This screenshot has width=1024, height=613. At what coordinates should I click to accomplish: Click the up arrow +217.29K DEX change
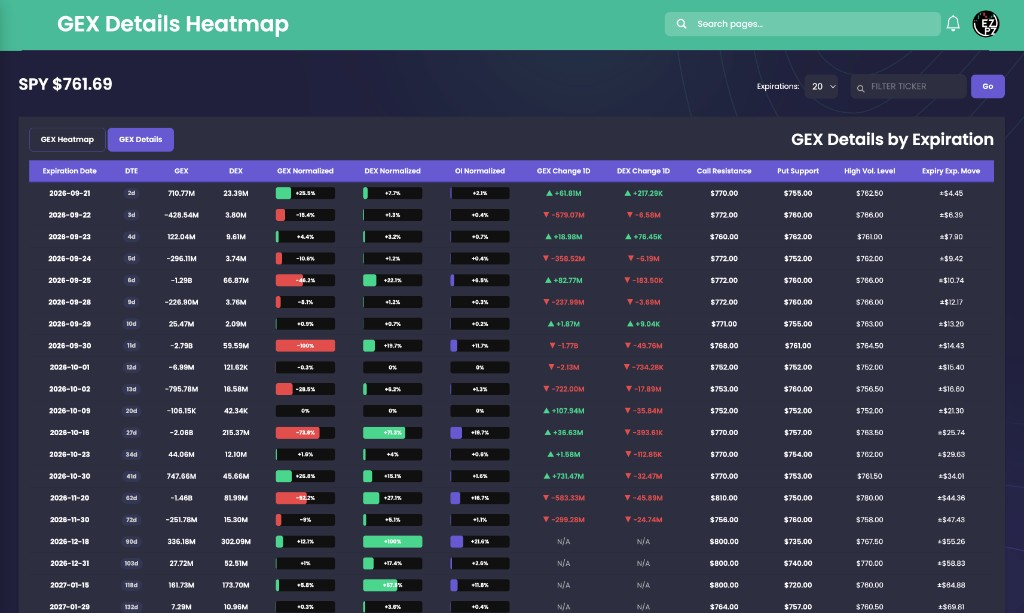coord(643,193)
